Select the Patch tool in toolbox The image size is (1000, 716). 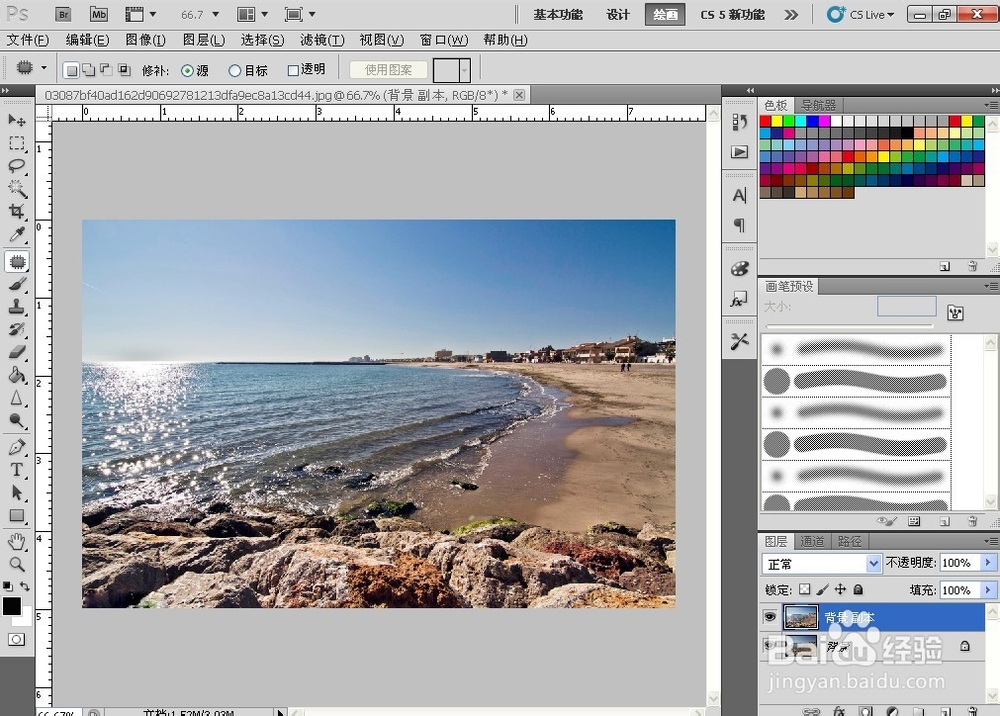point(17,261)
